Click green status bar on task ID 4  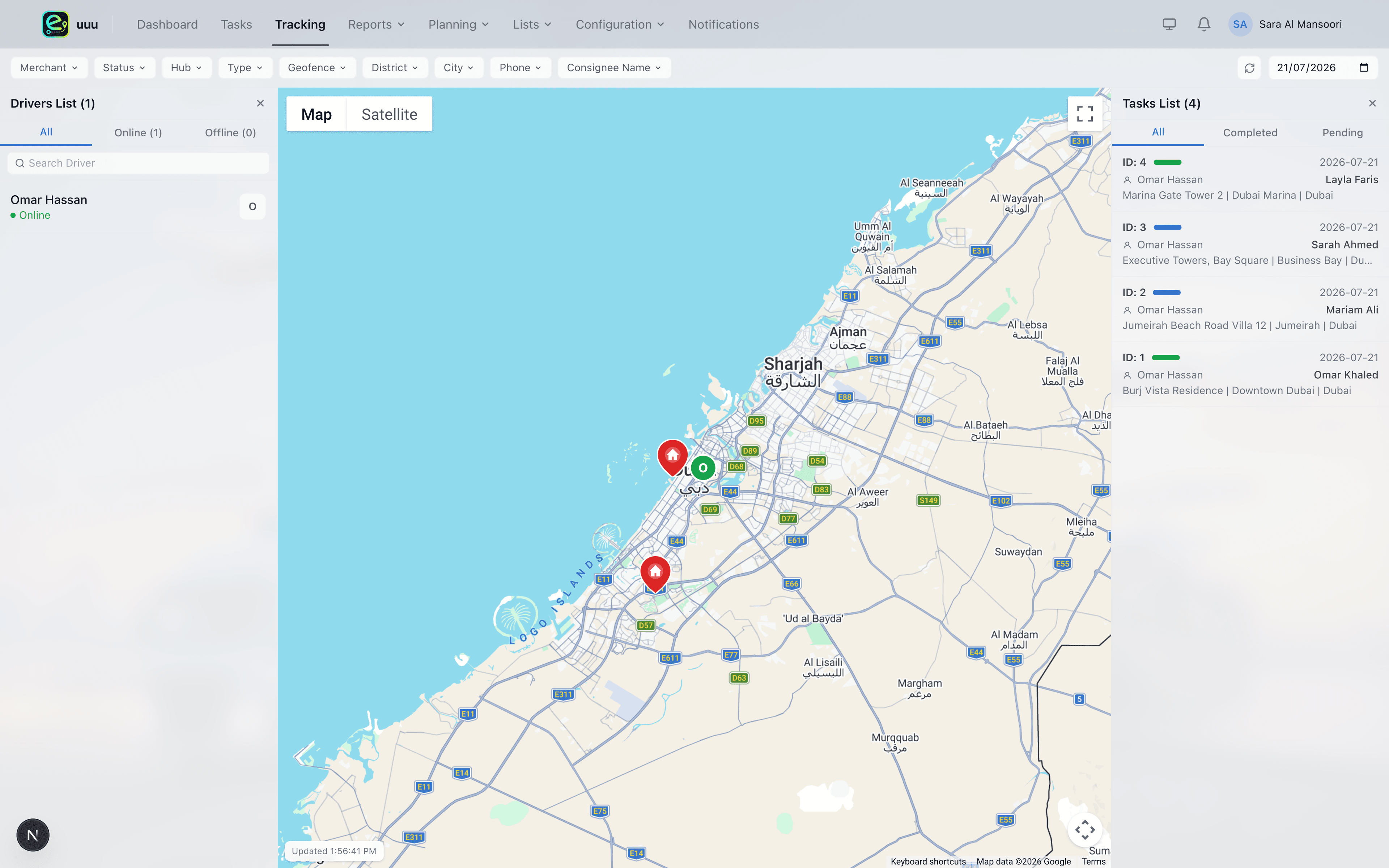1168,162
